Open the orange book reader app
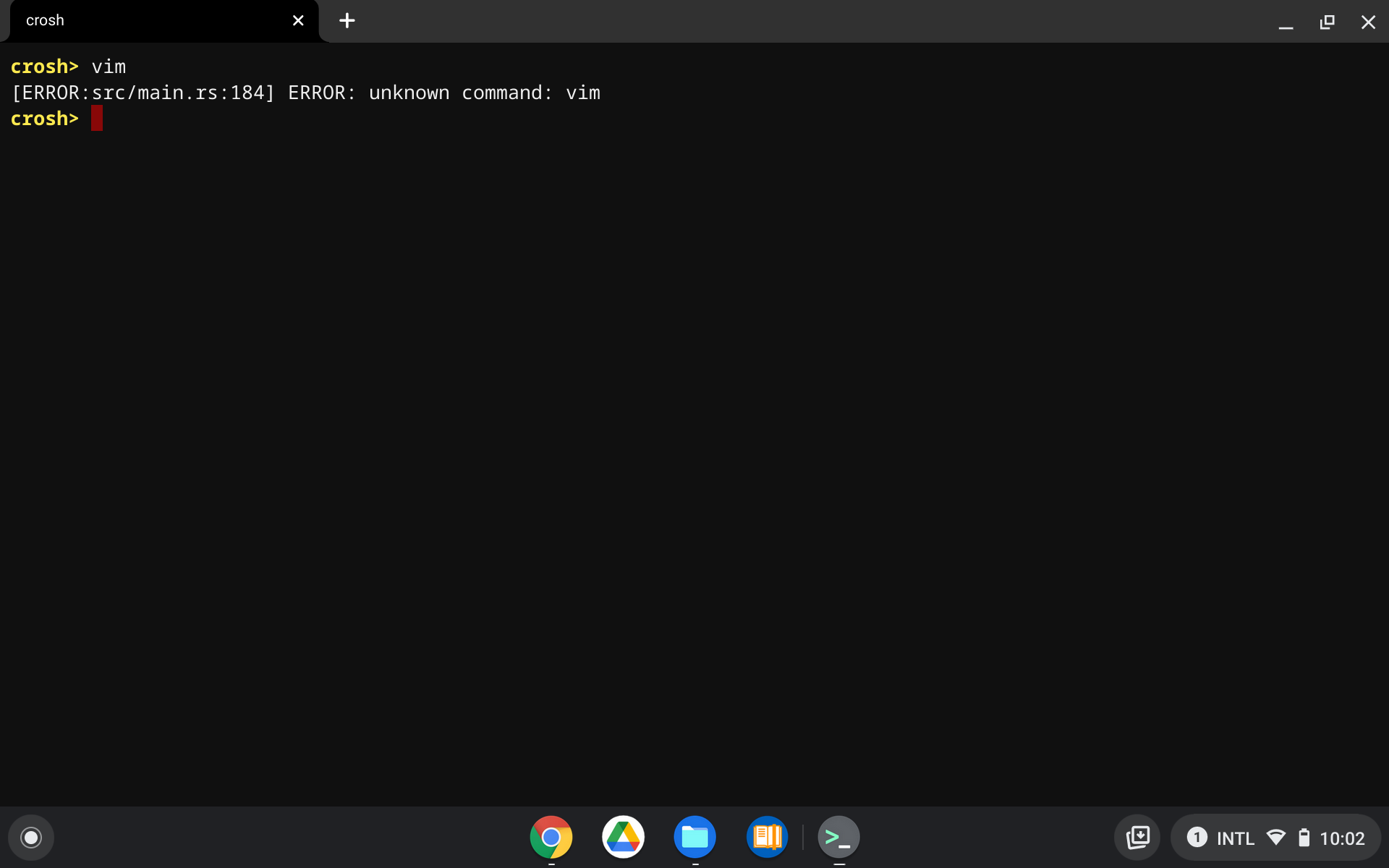 tap(767, 837)
